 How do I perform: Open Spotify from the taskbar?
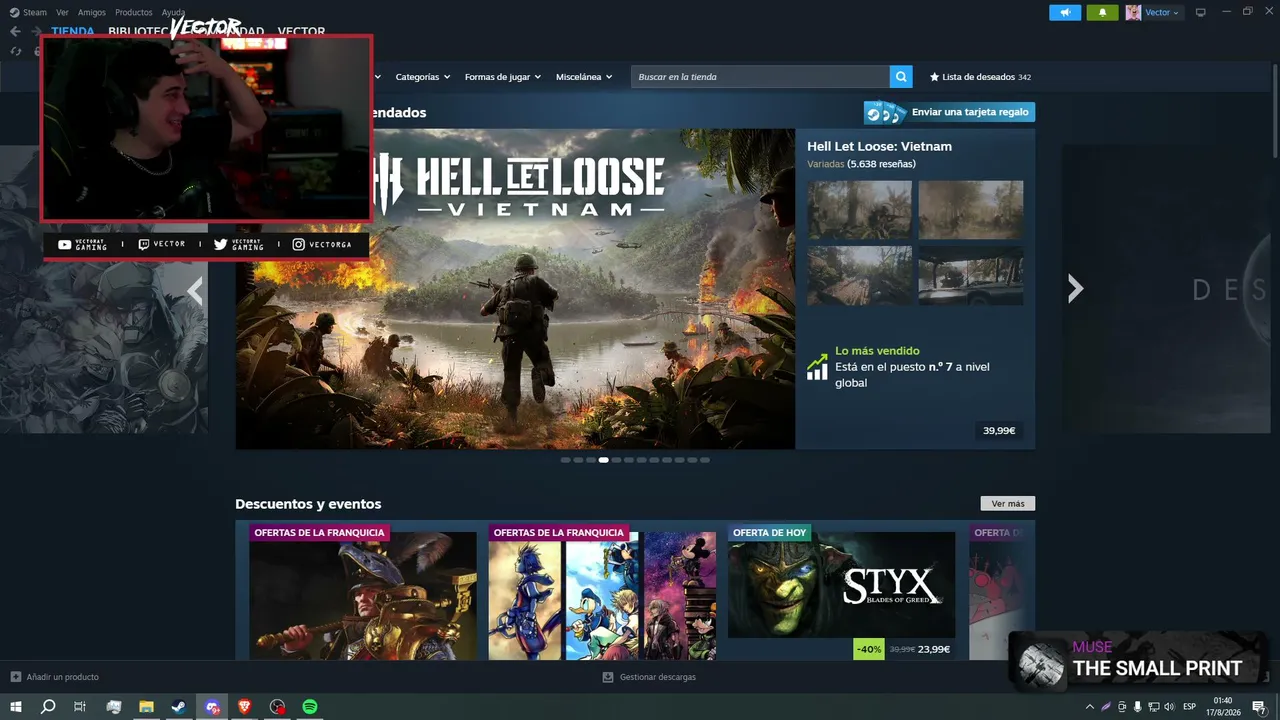point(310,707)
